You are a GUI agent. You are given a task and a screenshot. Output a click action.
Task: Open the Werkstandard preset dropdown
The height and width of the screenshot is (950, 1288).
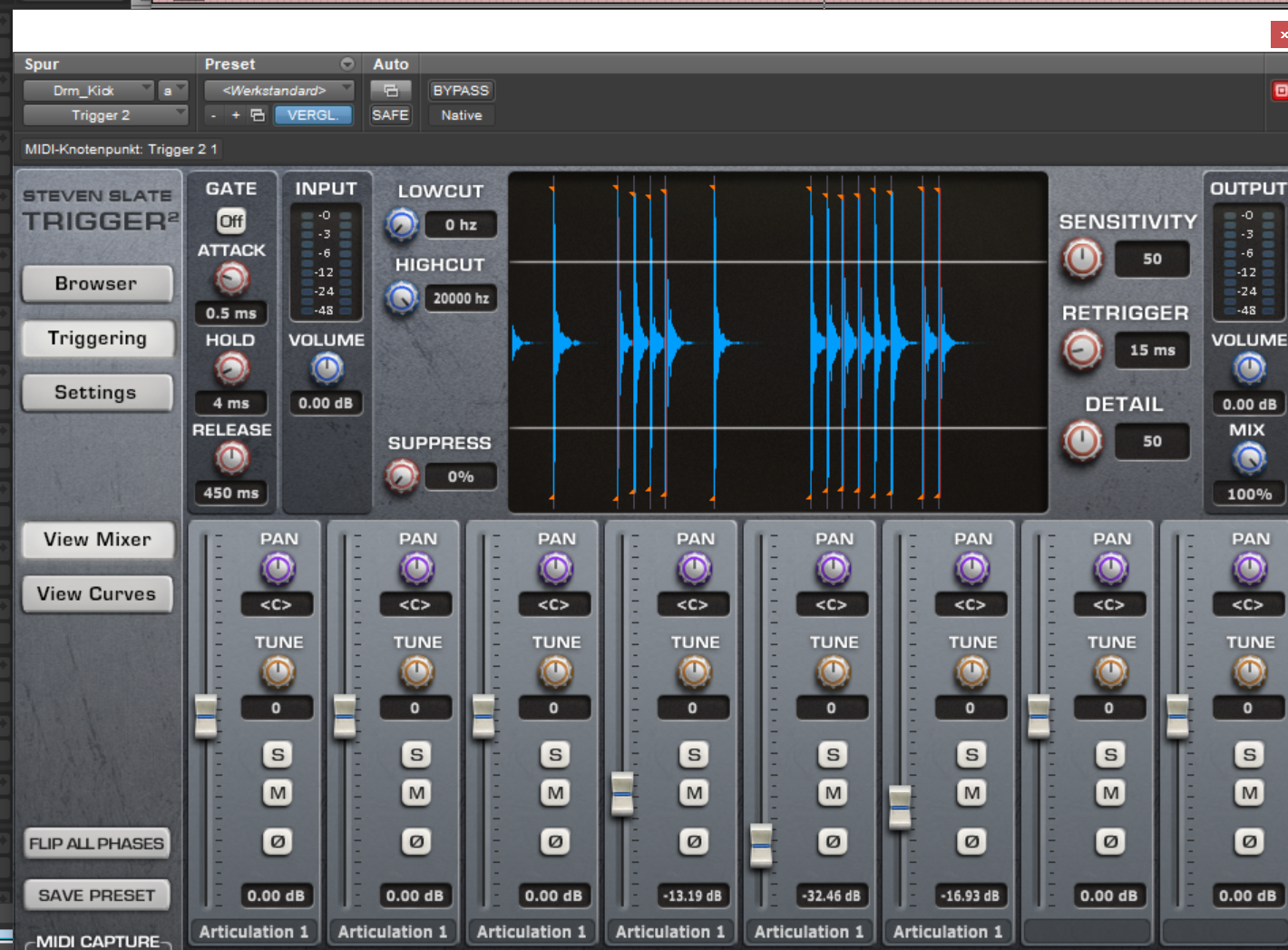click(x=278, y=91)
